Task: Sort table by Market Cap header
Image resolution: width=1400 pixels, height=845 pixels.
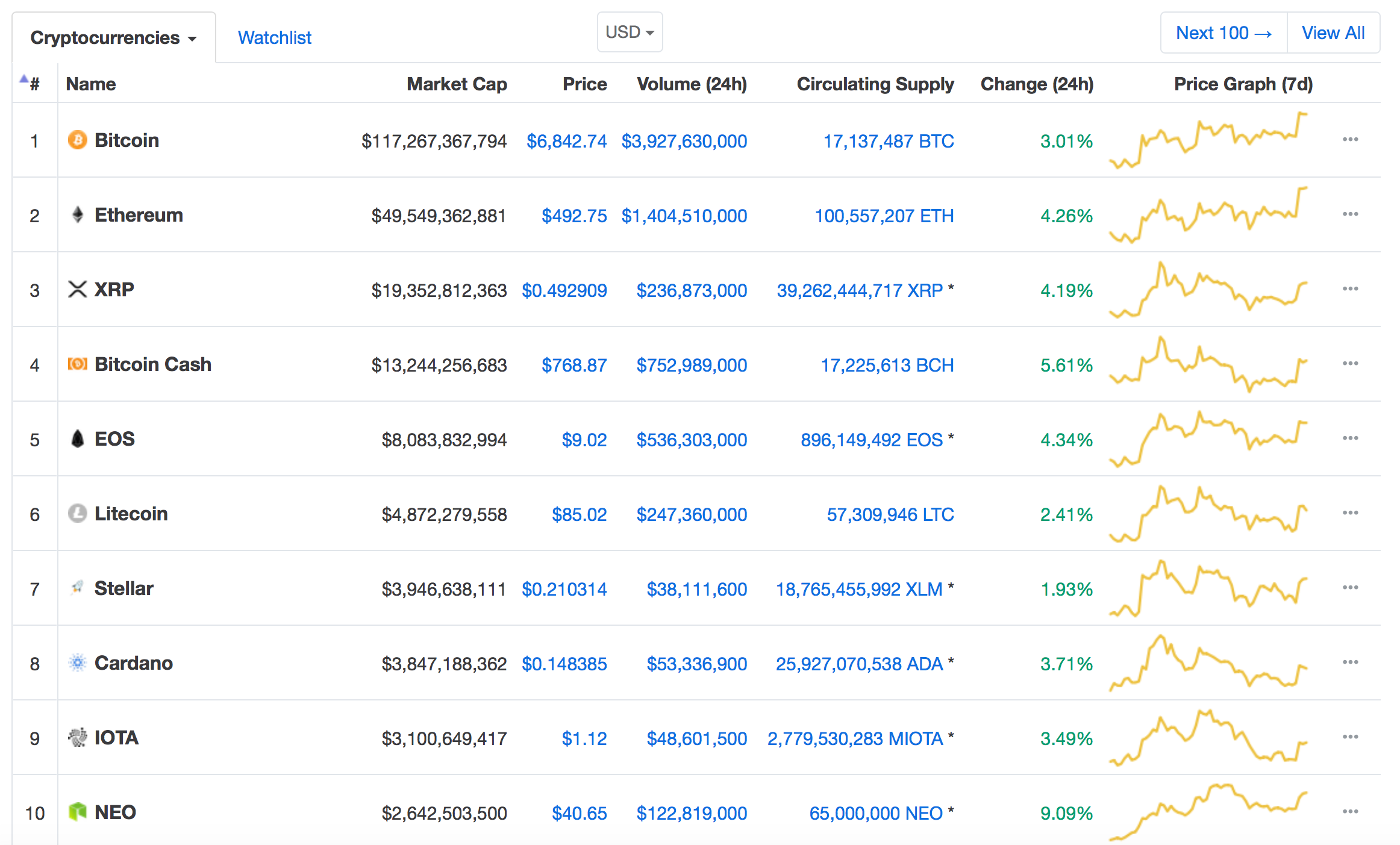Action: click(457, 84)
